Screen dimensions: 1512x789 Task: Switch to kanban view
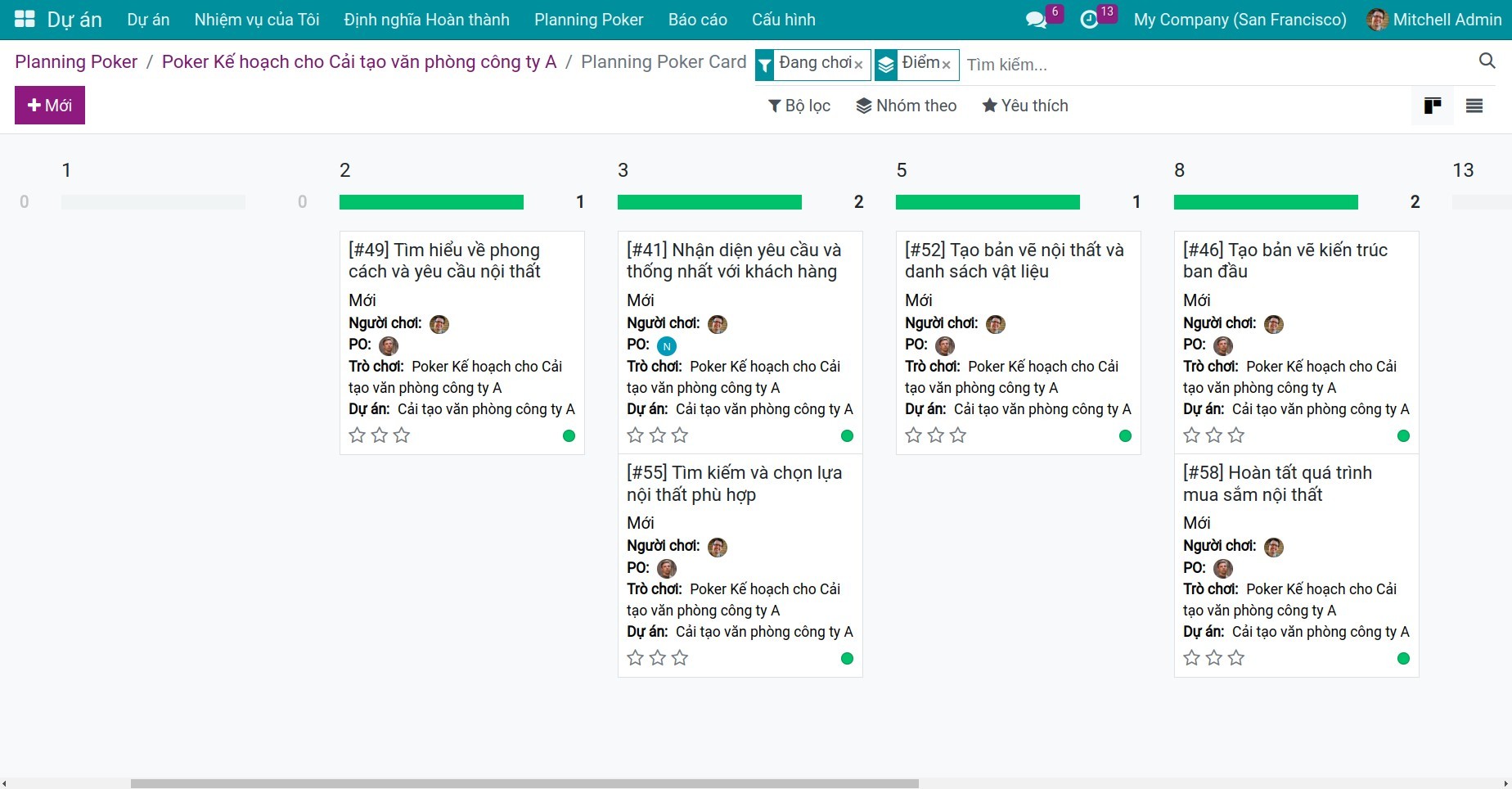tap(1433, 106)
